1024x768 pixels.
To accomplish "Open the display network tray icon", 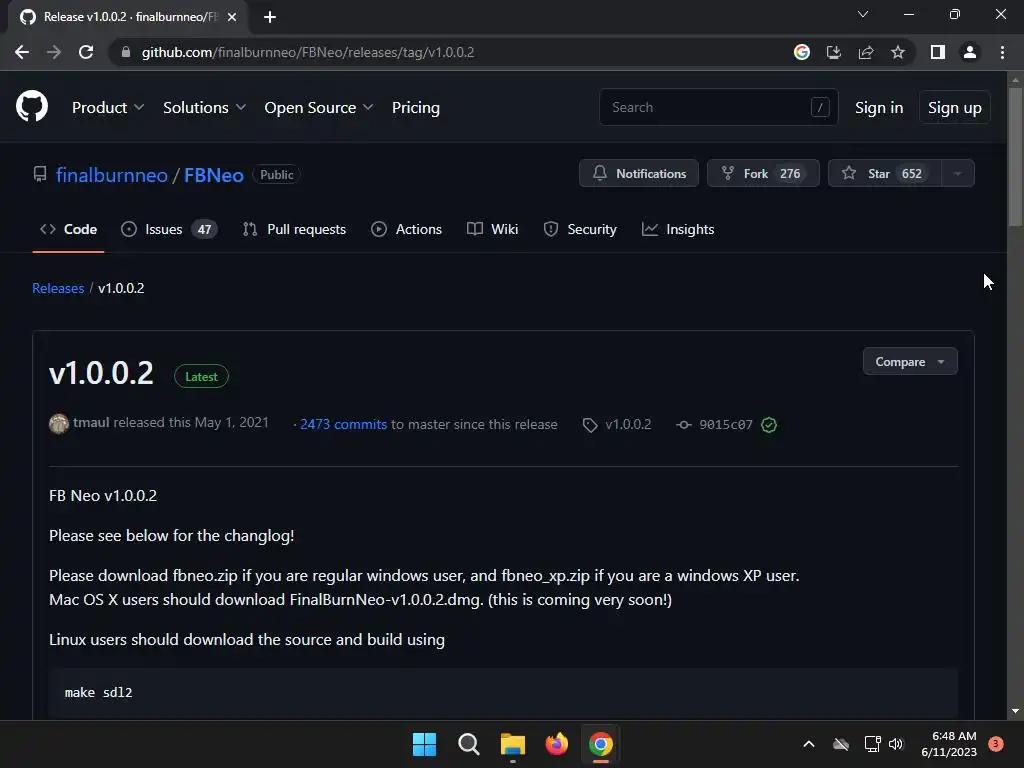I will pos(872,744).
